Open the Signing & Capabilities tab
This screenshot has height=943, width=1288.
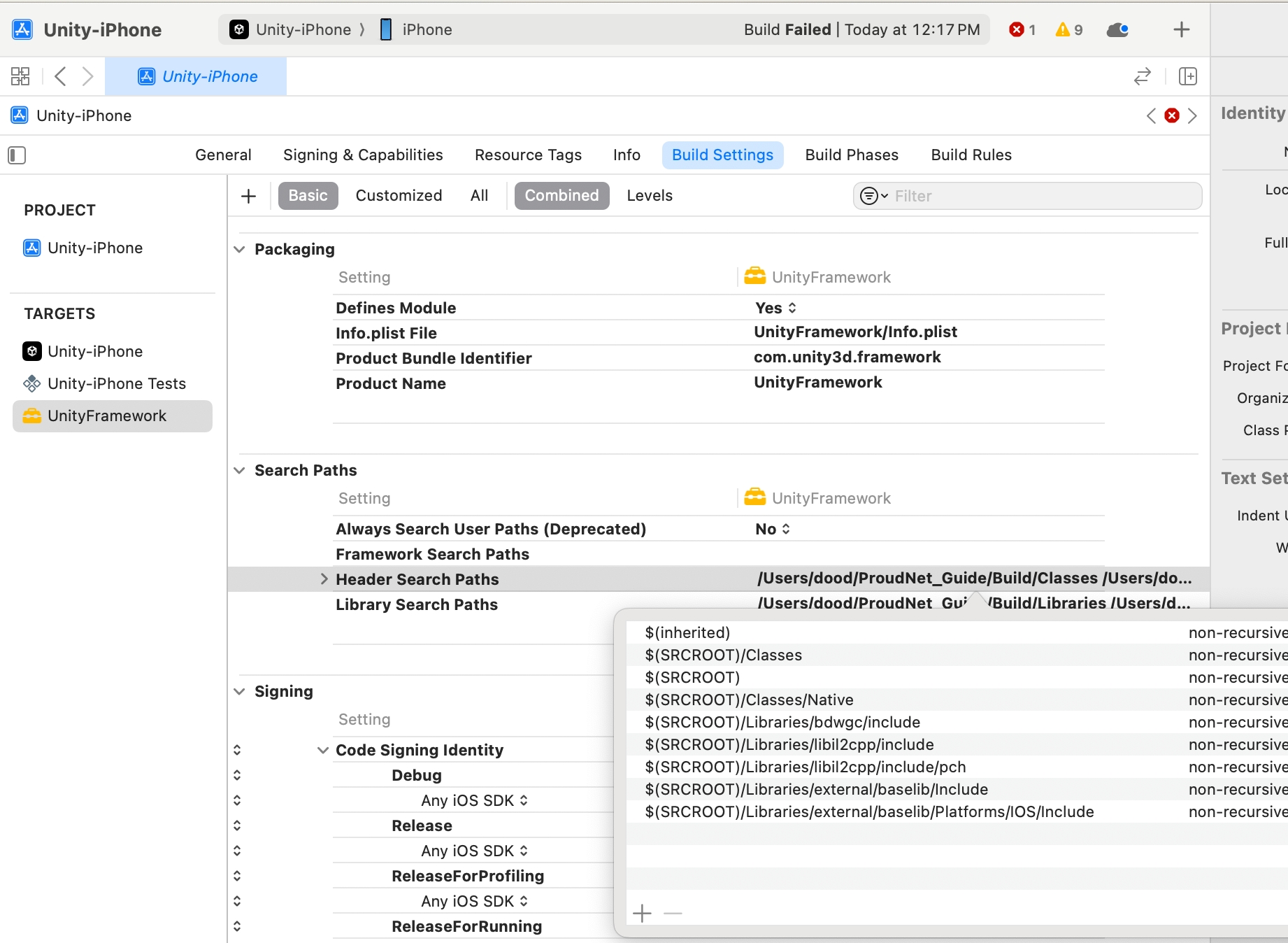click(362, 155)
